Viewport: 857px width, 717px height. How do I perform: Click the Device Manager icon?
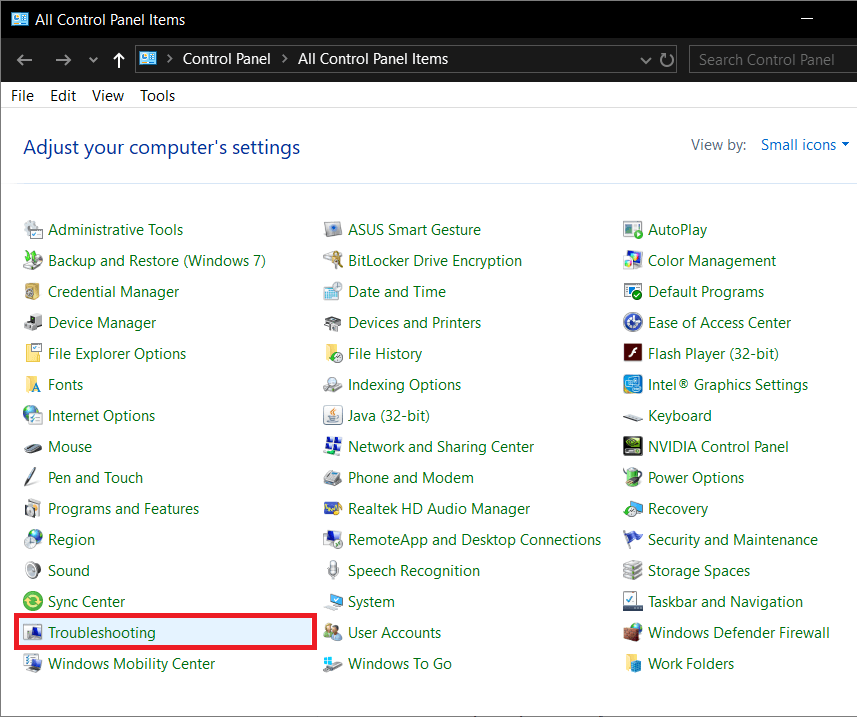32,323
